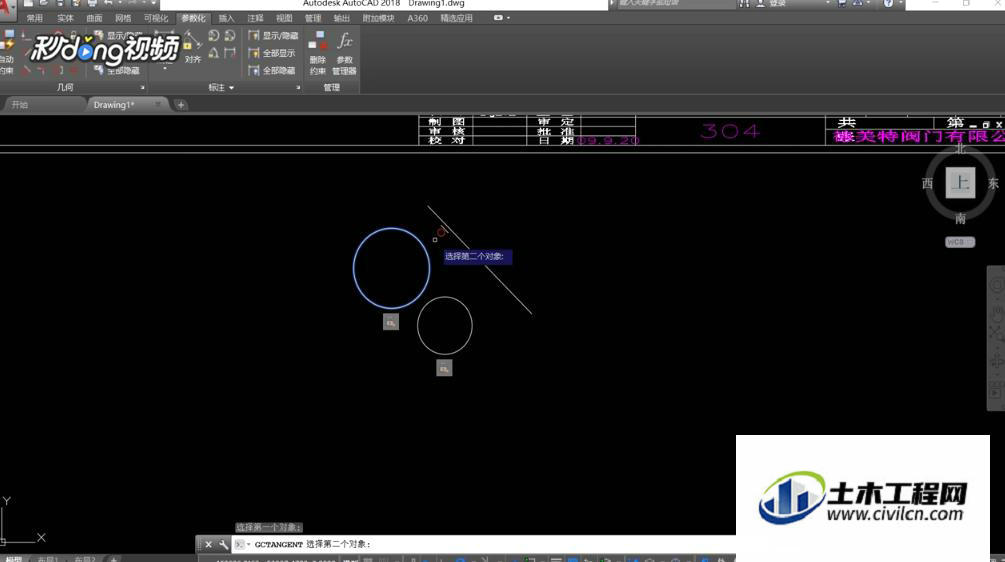The width and height of the screenshot is (1005, 562).
Task: Open the A360 ribbon tab
Action: (x=417, y=18)
